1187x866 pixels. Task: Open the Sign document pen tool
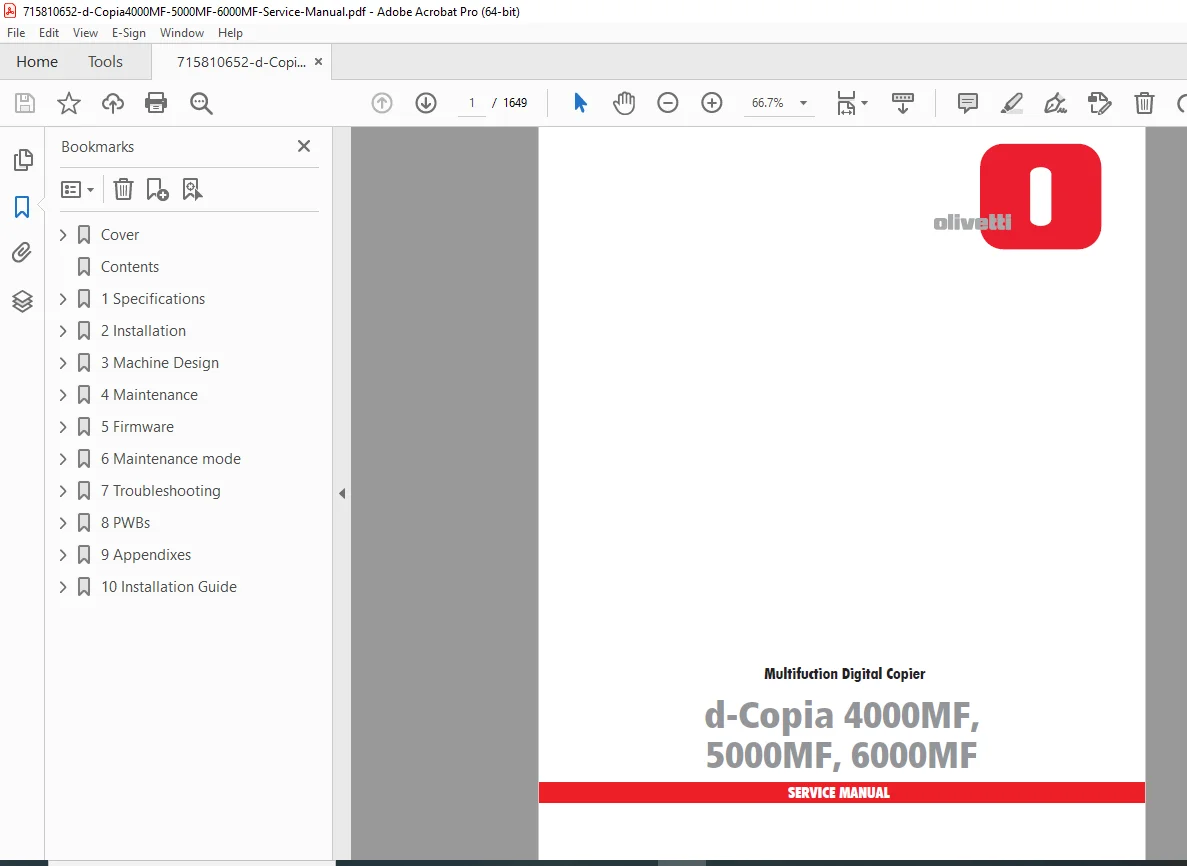(1055, 103)
